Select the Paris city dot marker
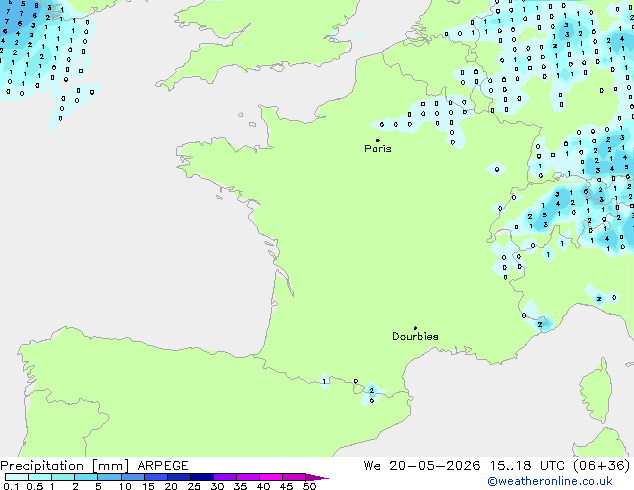The height and width of the screenshot is (490, 634). pyautogui.click(x=378, y=140)
